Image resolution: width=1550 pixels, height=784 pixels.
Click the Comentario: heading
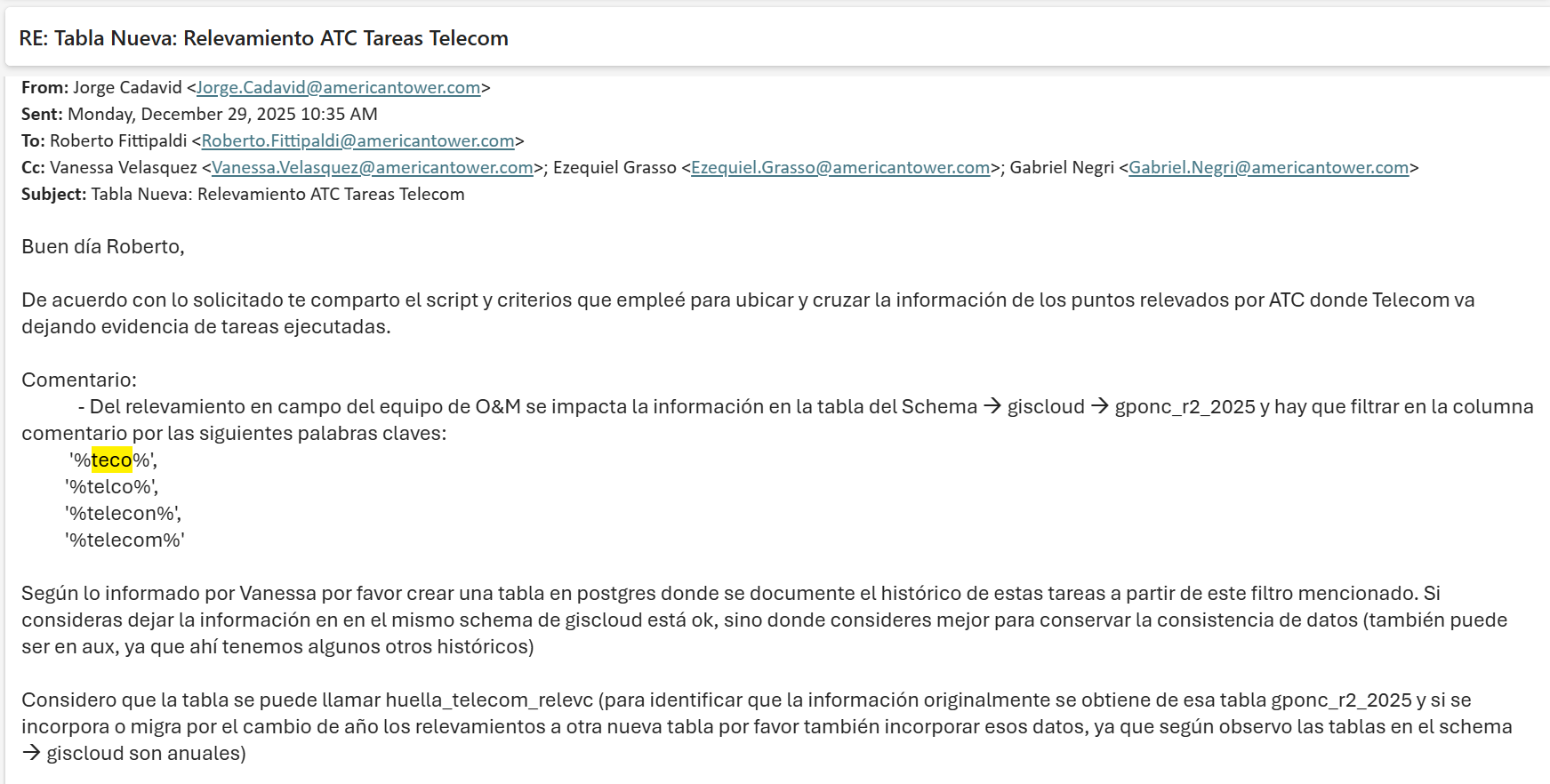pos(79,380)
